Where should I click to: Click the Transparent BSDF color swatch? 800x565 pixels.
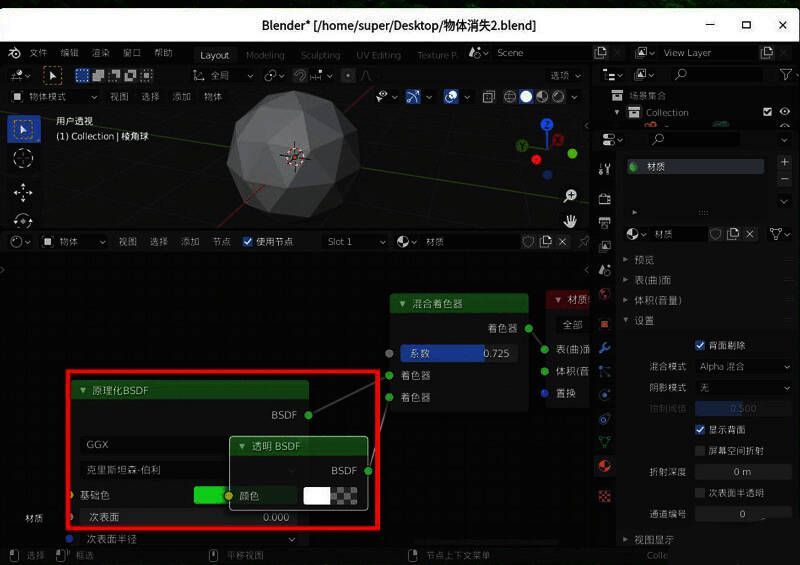(x=330, y=496)
